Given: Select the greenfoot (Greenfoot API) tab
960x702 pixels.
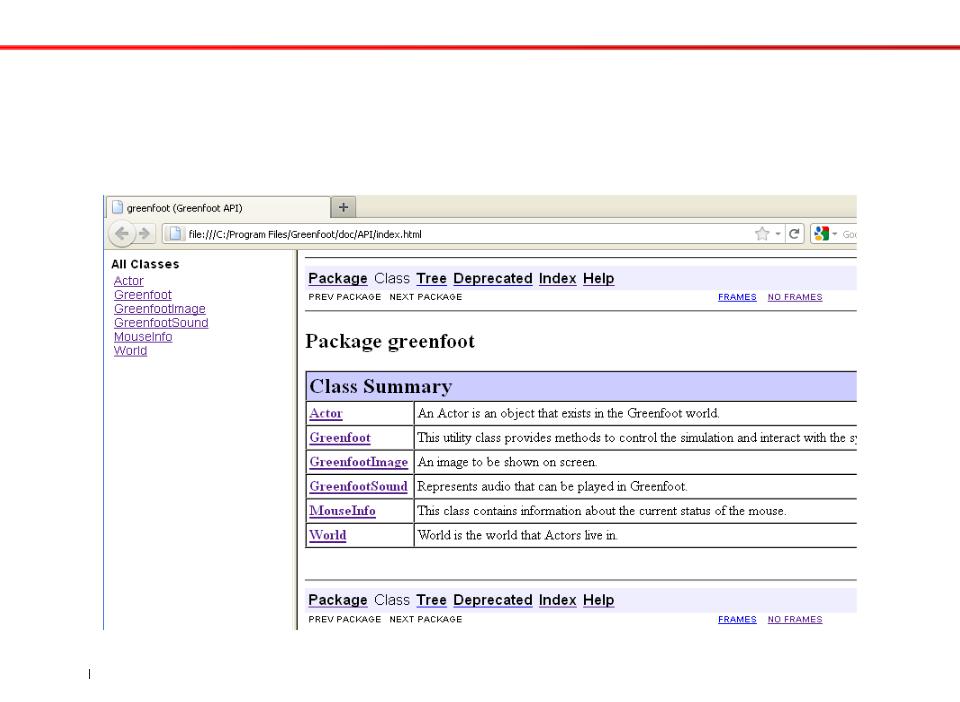Looking at the screenshot, I should click(x=219, y=207).
